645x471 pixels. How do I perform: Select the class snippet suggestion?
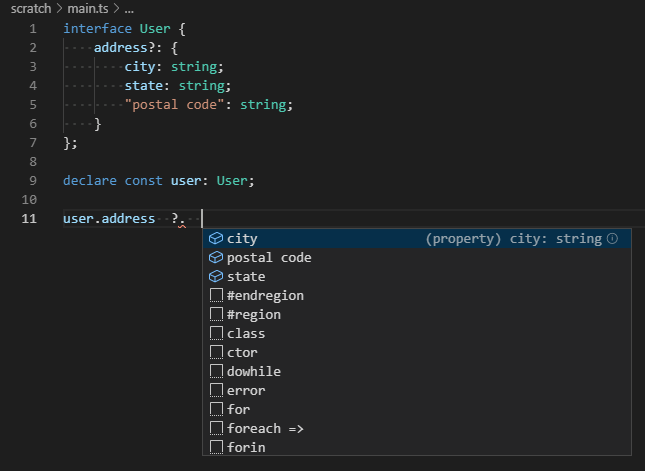pos(417,333)
